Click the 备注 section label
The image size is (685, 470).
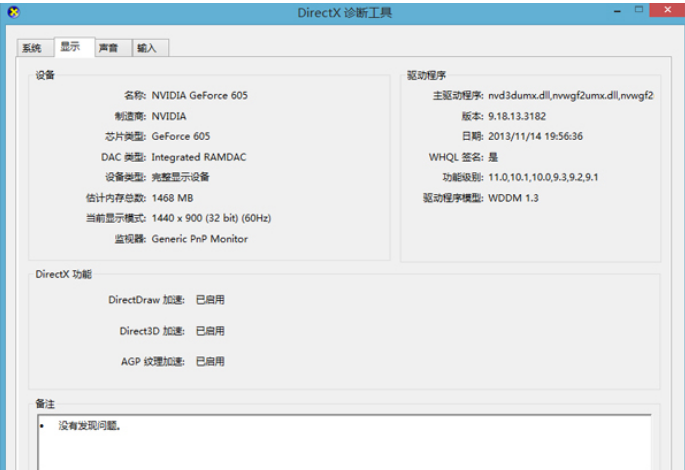click(45, 404)
